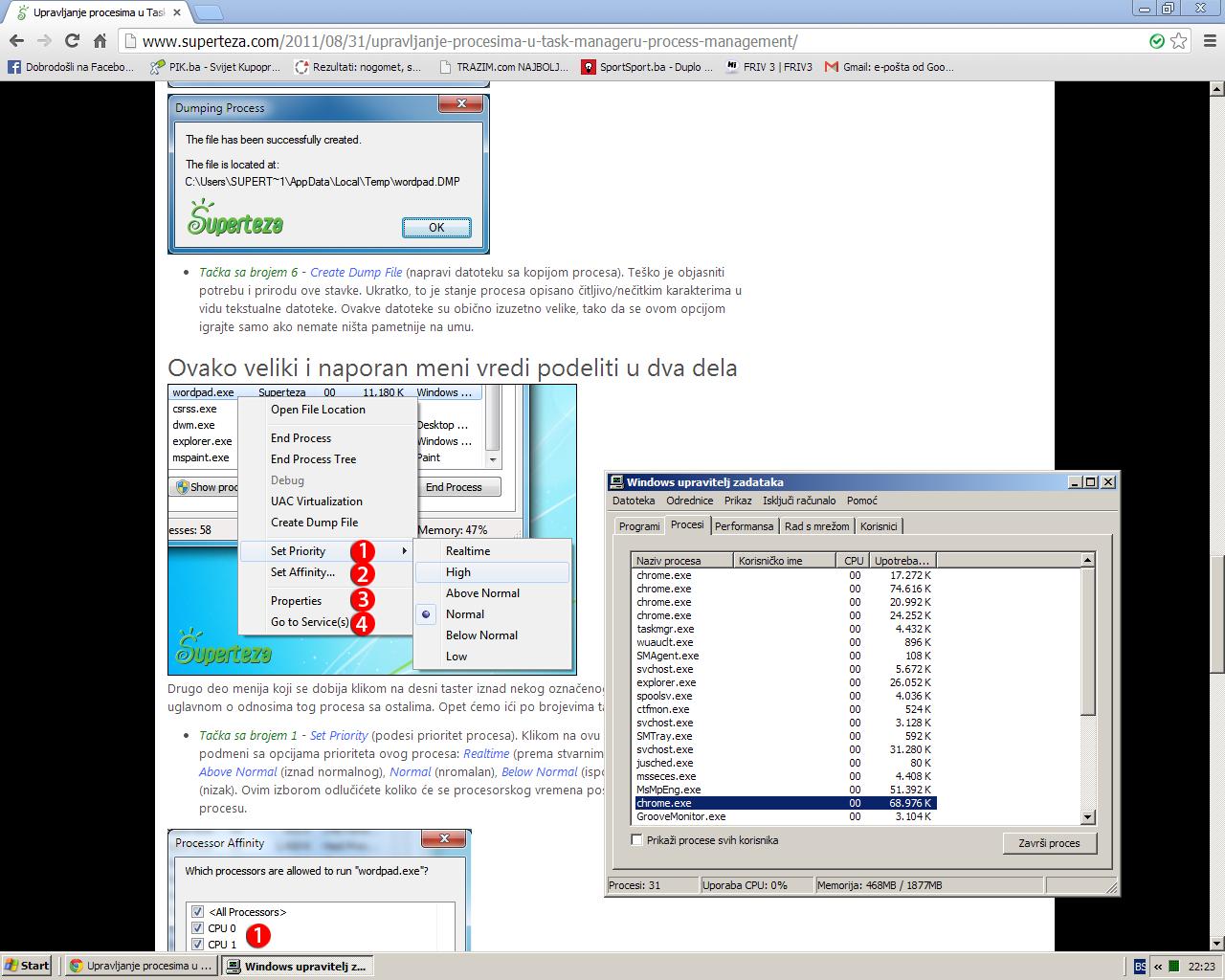Open the Rezultati: nogomet bookmark
The image size is (1225, 980).
tap(358, 67)
